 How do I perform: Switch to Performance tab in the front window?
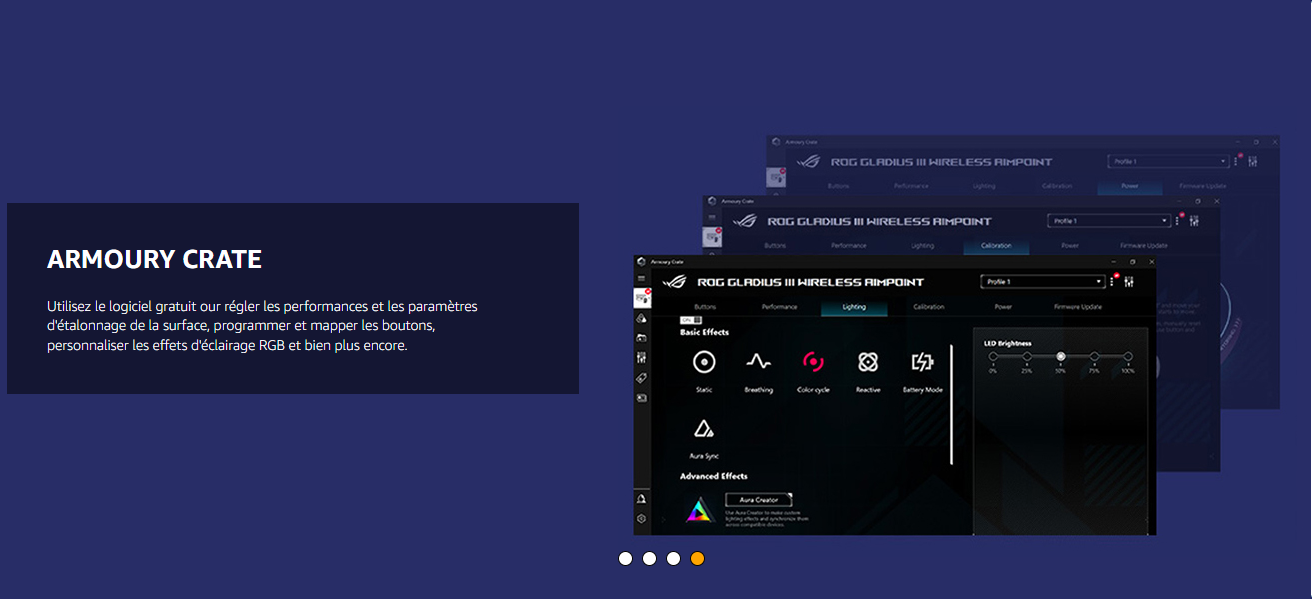click(x=779, y=307)
